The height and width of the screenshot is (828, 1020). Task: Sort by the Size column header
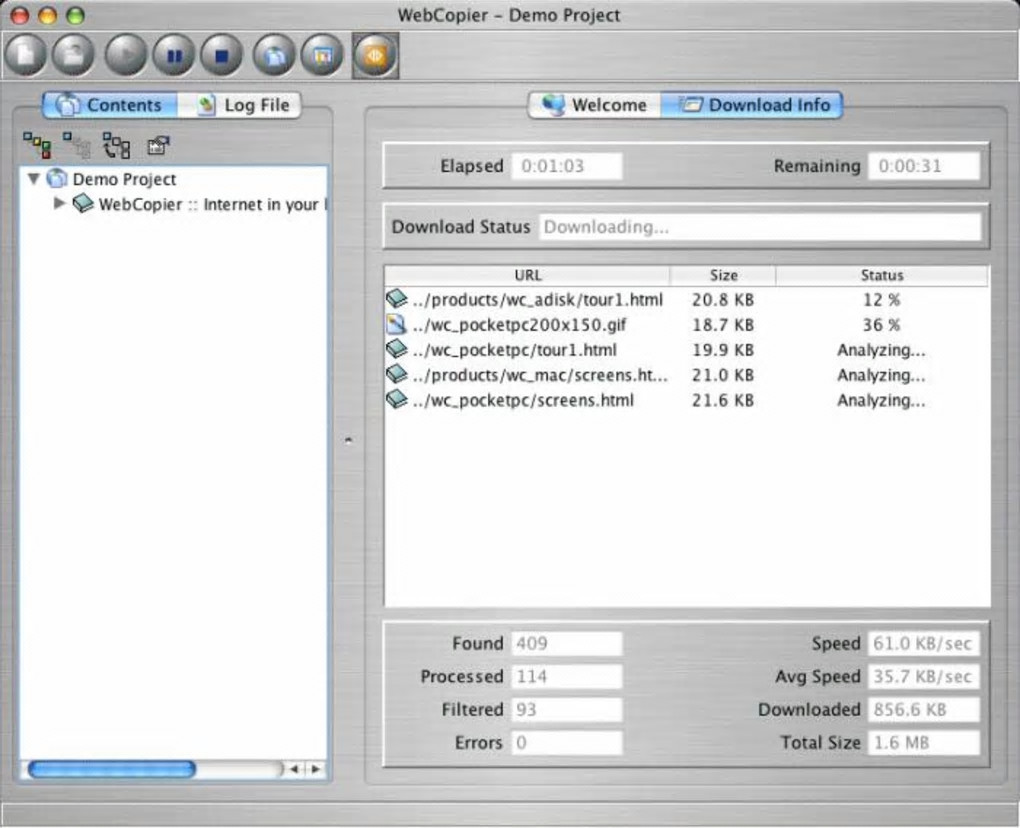point(723,275)
